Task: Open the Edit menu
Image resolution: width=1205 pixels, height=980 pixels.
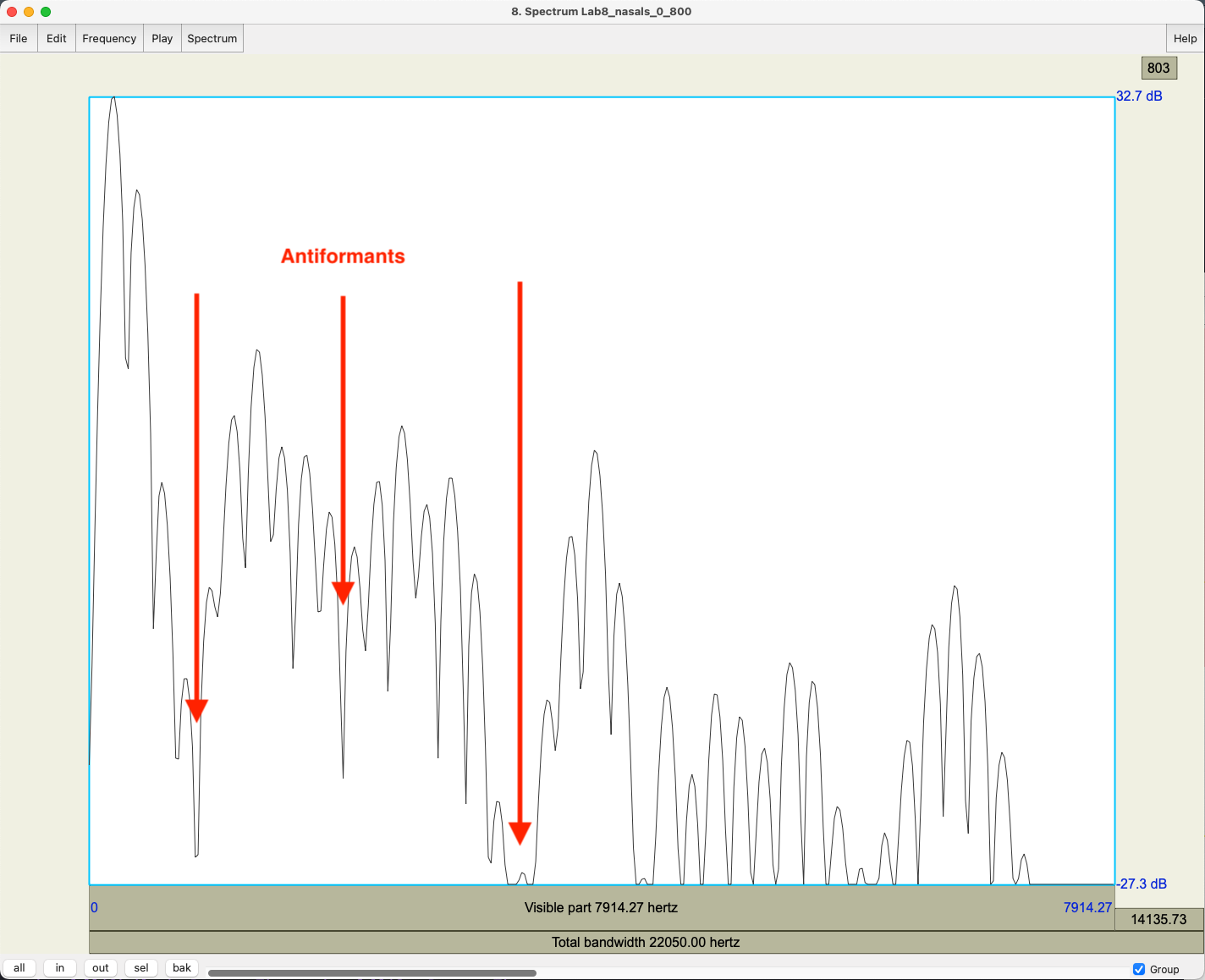Action: click(57, 38)
